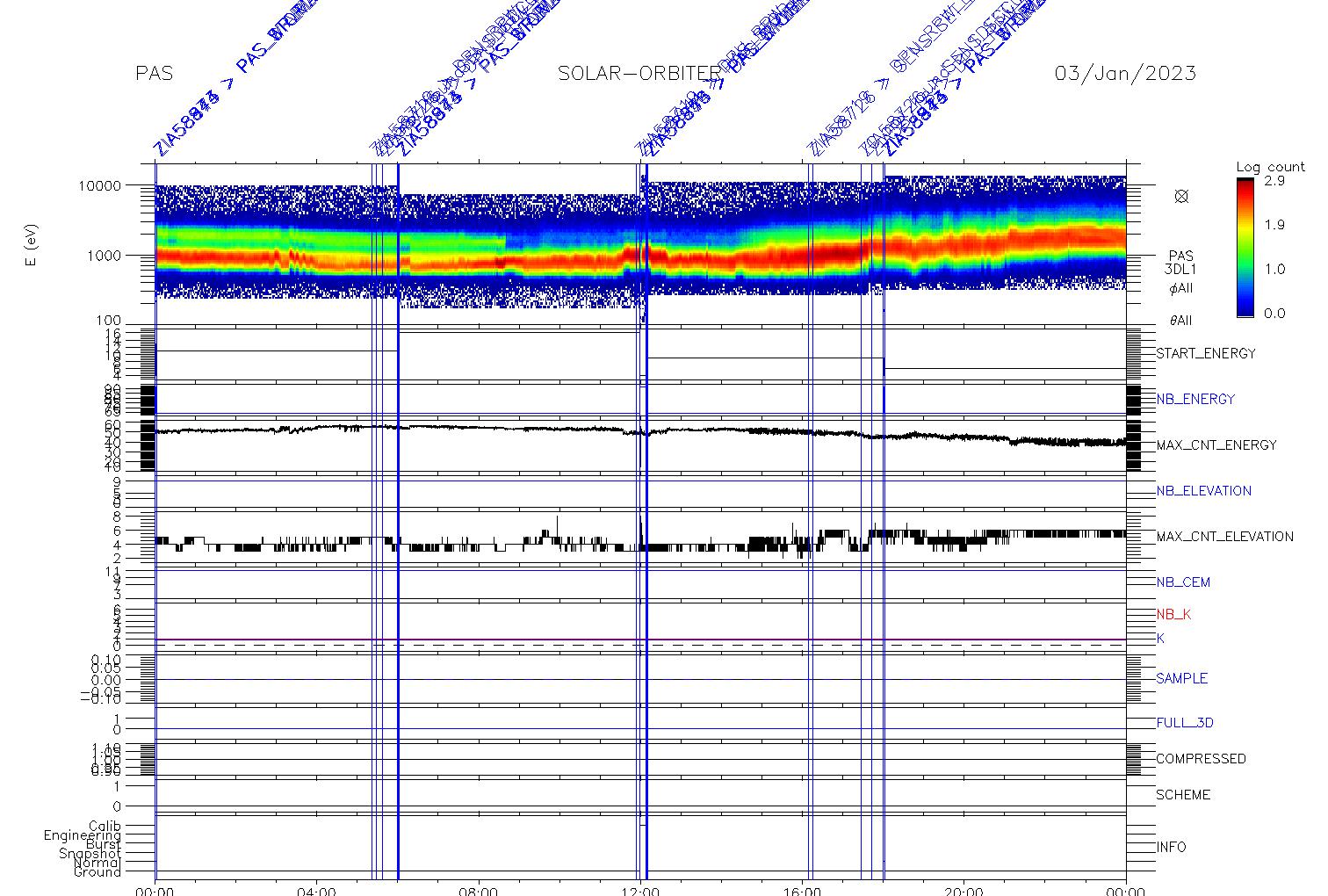Click the thick blue event marker just before 06:00
The image size is (1328, 896).
pyautogui.click(x=398, y=520)
